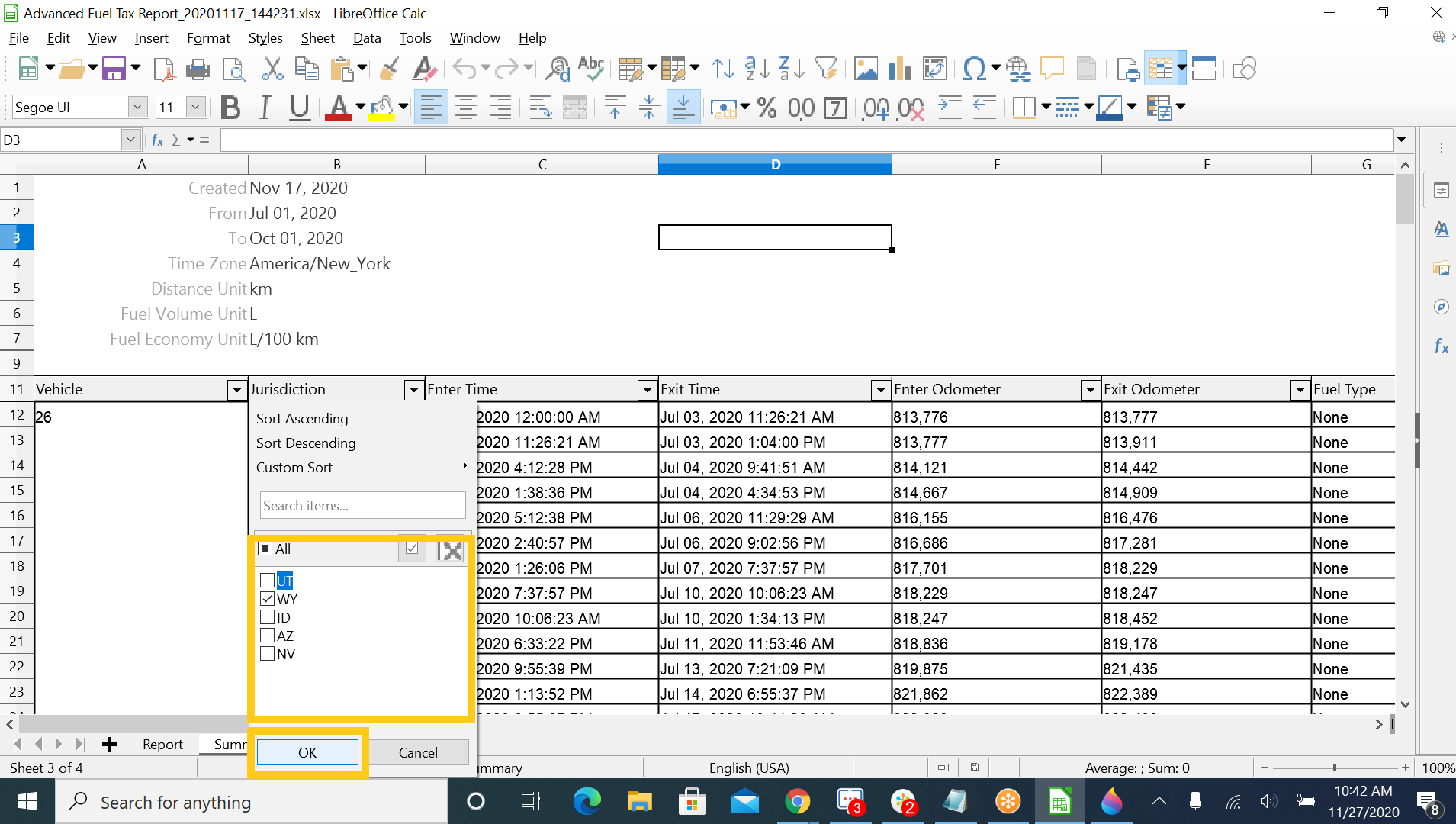This screenshot has width=1456, height=824.
Task: Click the Format as Percent icon
Action: pyautogui.click(x=767, y=108)
